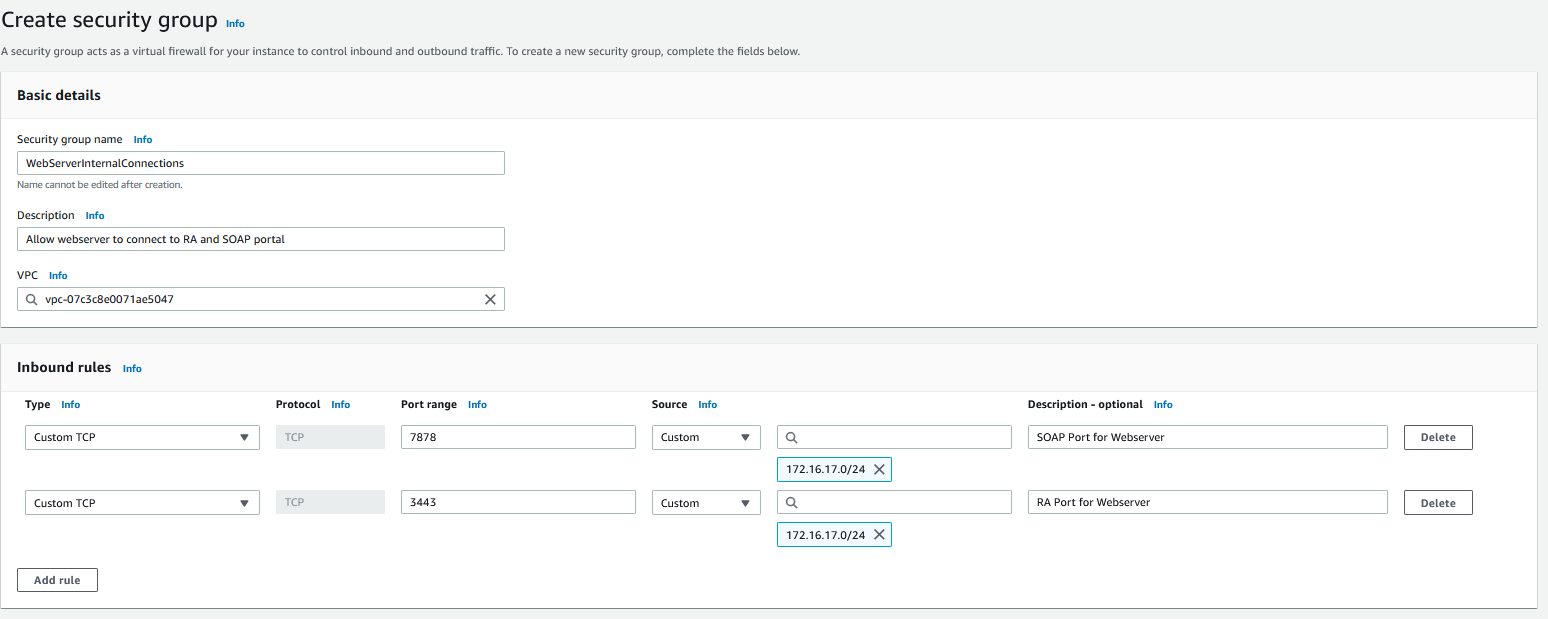Open Info link beside Inbound rules heading
1548x619 pixels.
pyautogui.click(x=132, y=369)
